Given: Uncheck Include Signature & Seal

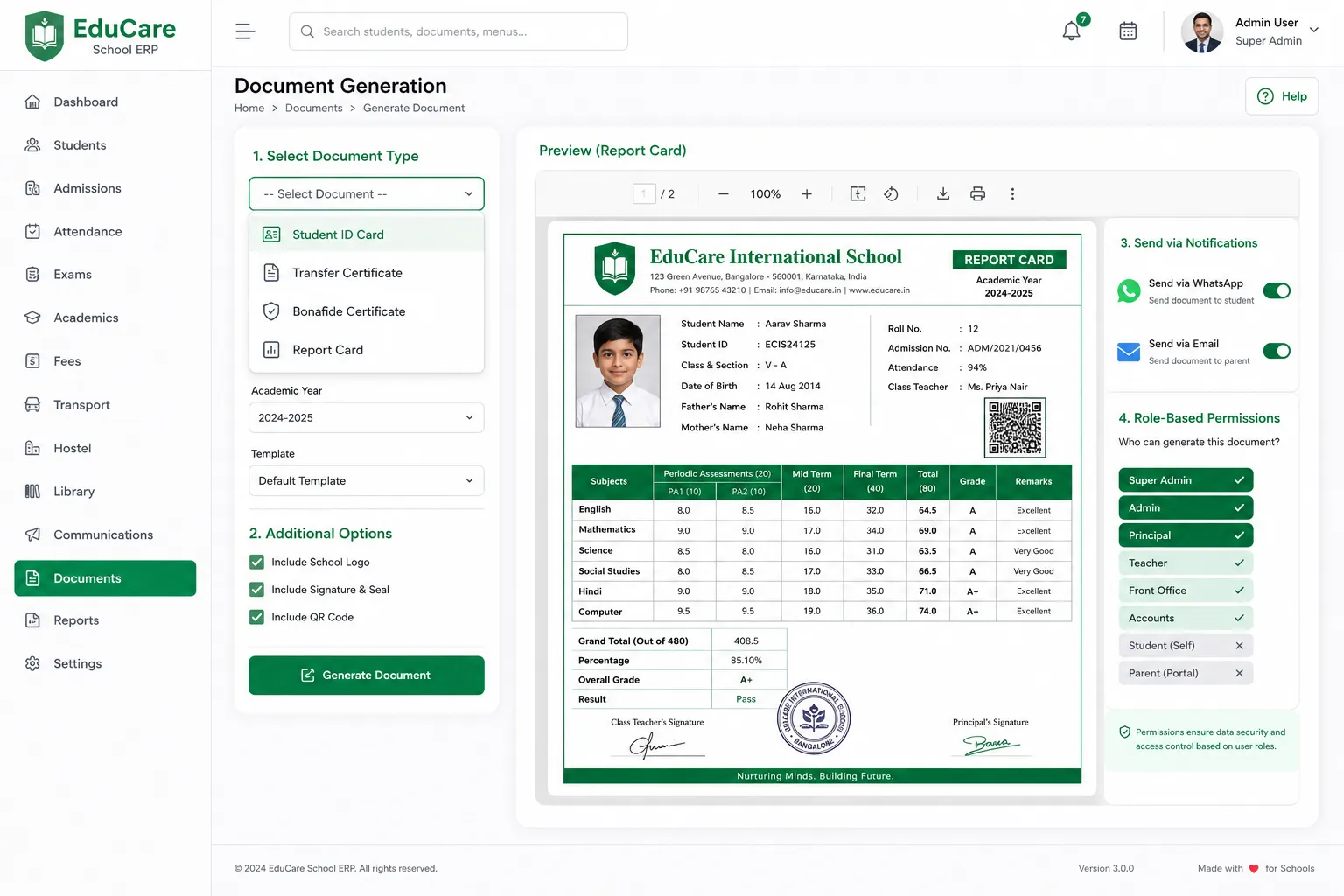Looking at the screenshot, I should coord(256,590).
